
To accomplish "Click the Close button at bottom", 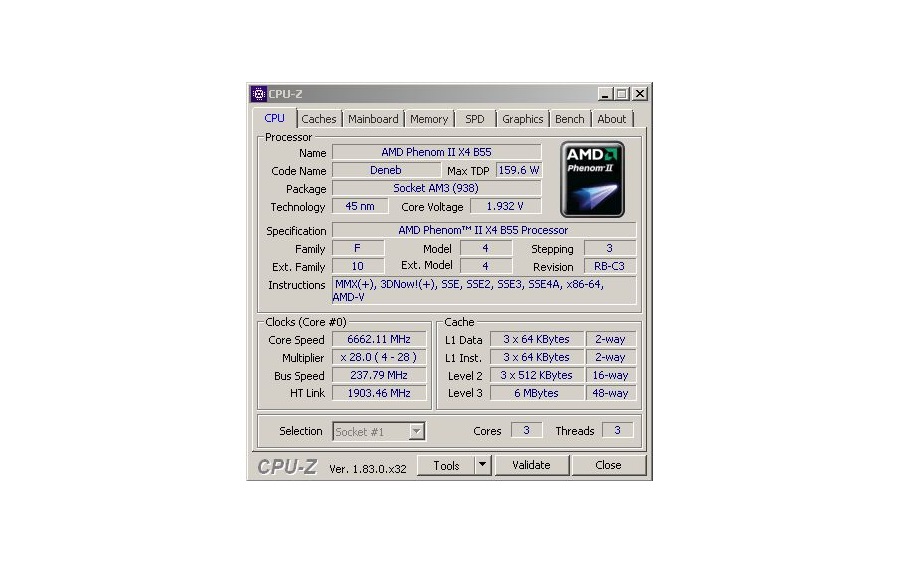I will [608, 465].
